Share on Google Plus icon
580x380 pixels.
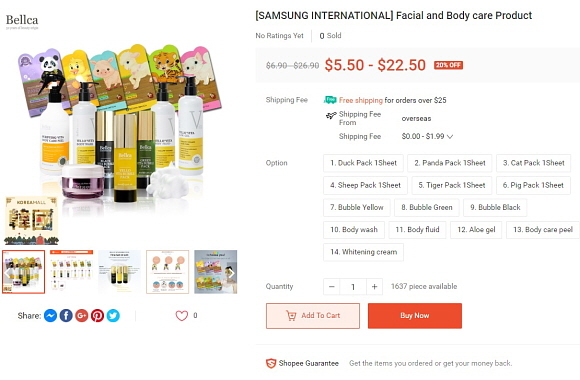(81, 316)
